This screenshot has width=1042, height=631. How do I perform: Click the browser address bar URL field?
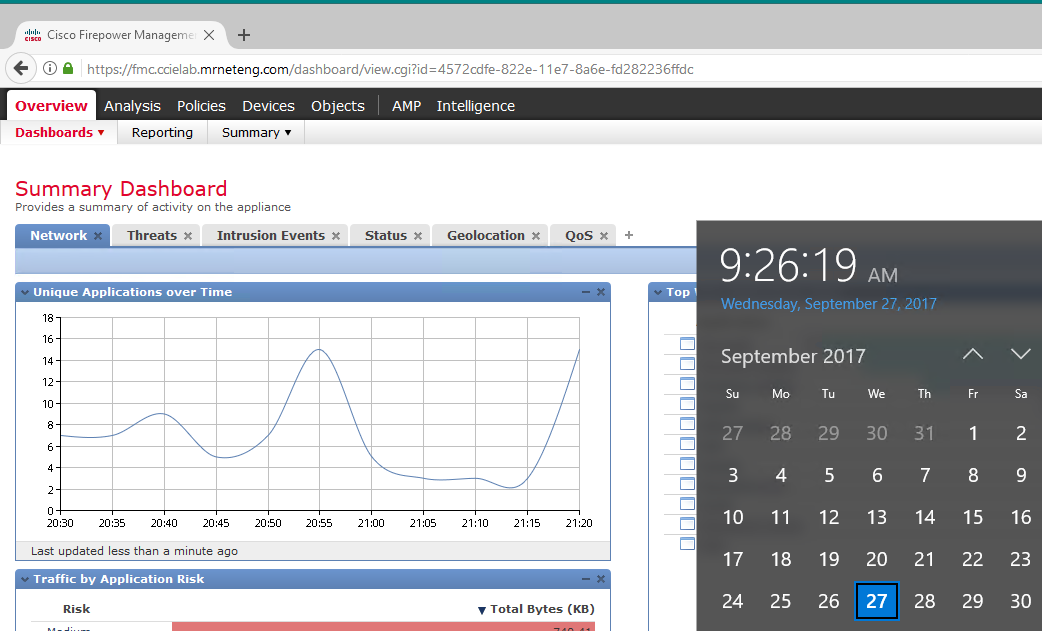(x=400, y=70)
